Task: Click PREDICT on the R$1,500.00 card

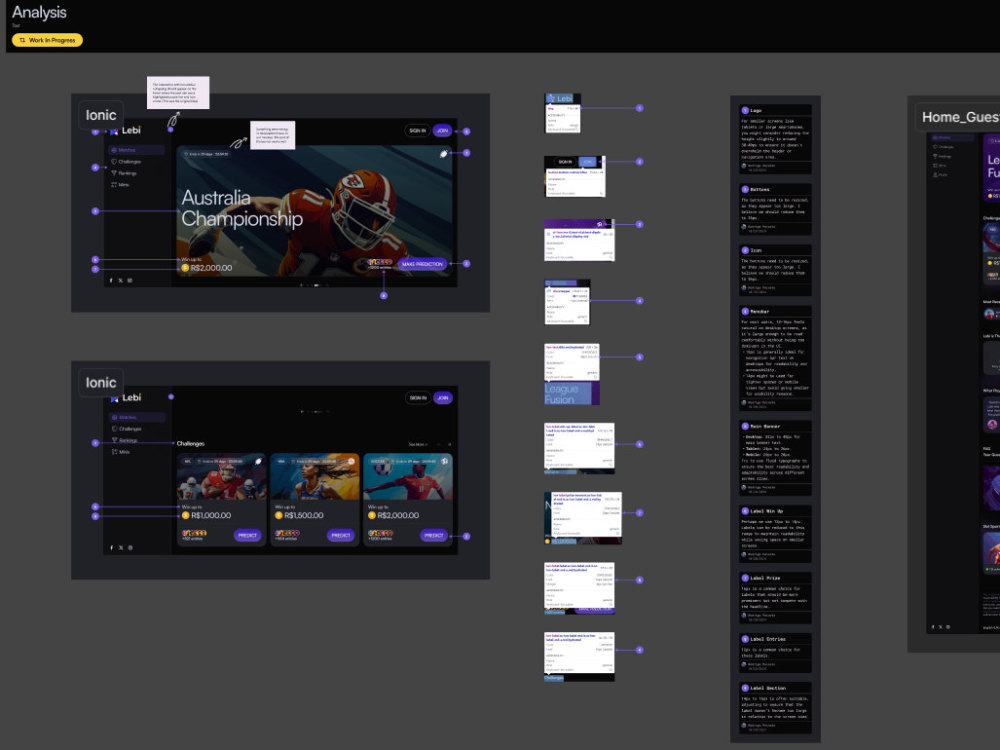Action: click(341, 535)
